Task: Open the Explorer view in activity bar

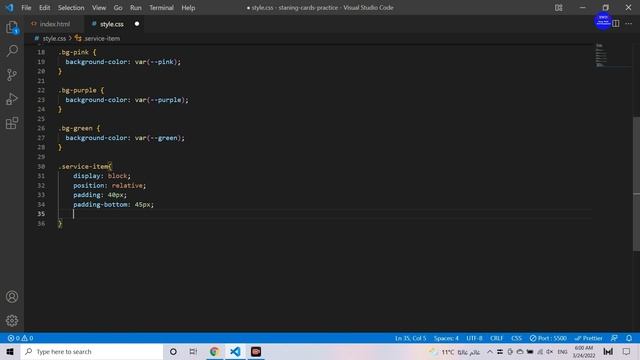Action: click(x=12, y=27)
